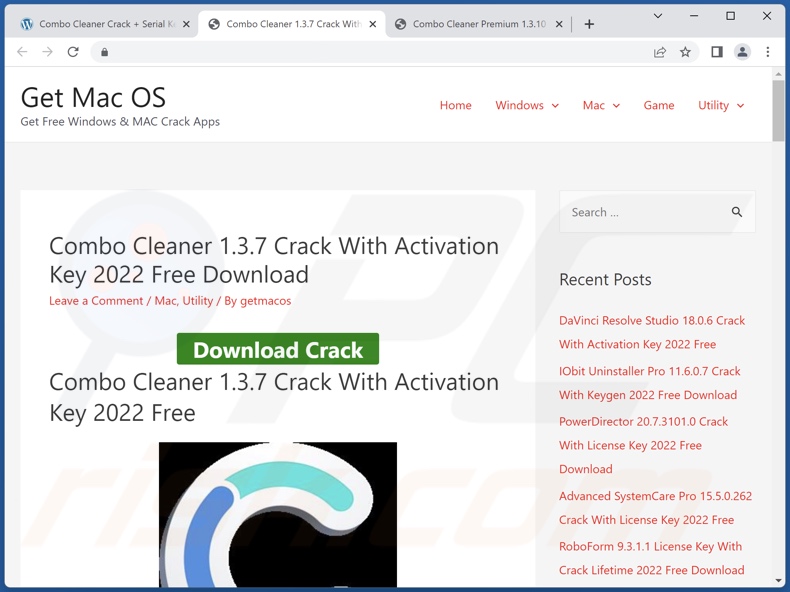Viewport: 790px width, 592px height.
Task: Reload the current page
Action: tap(73, 52)
